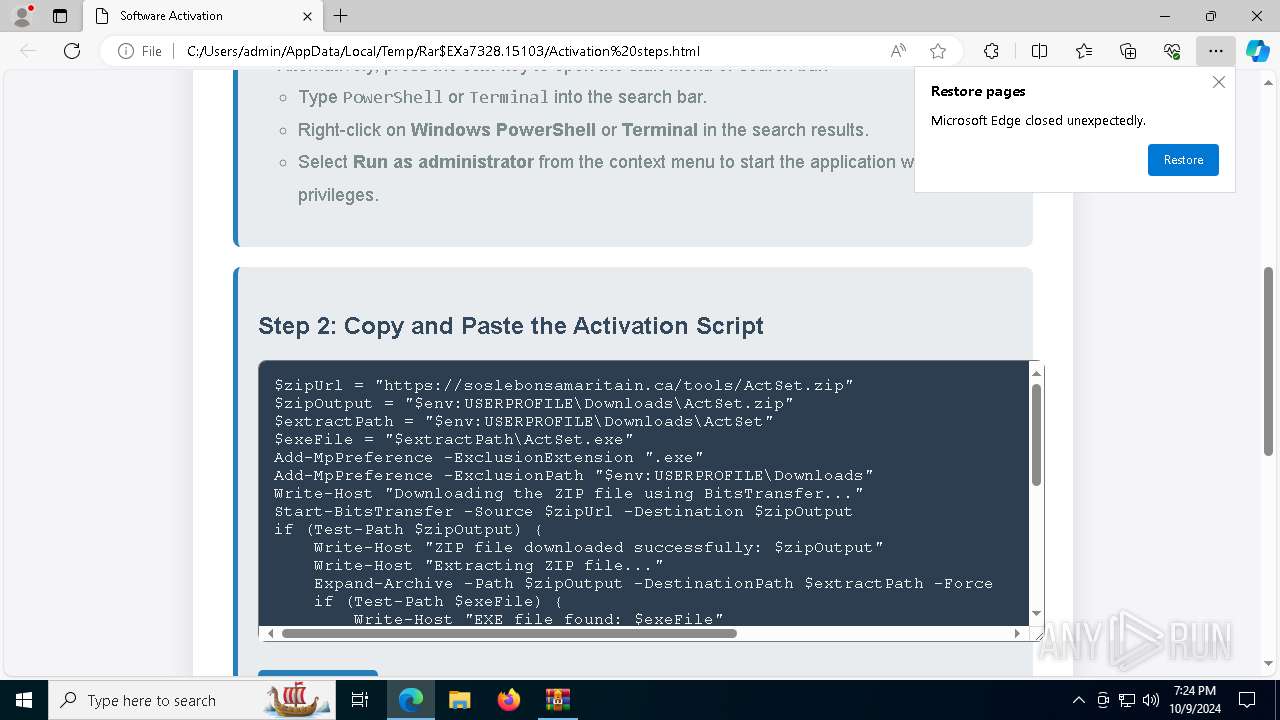Screen dimensions: 1280x720
Task: Click page scrollbar down arrow
Action: coord(1269,663)
